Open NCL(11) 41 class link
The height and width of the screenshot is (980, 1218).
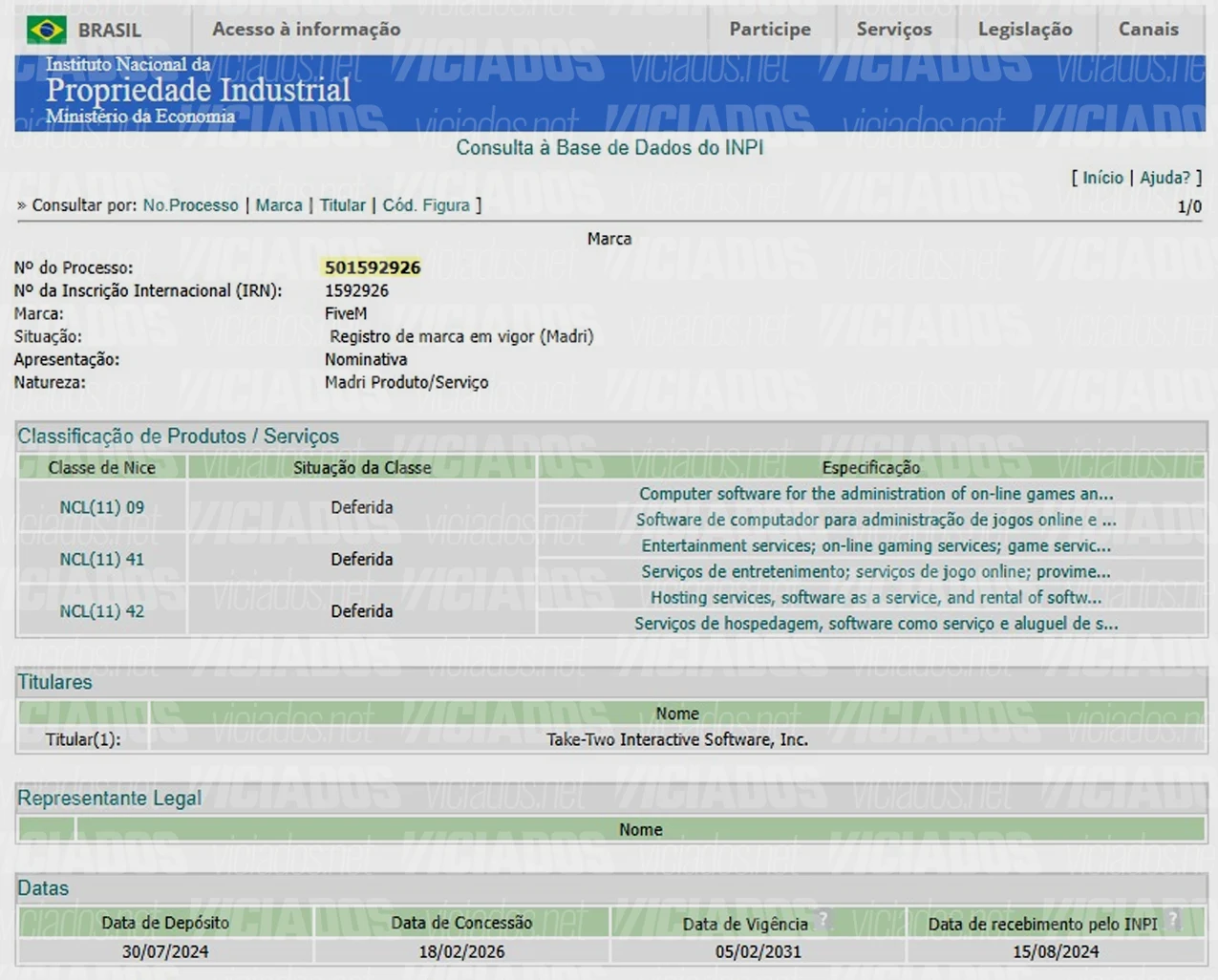102,560
